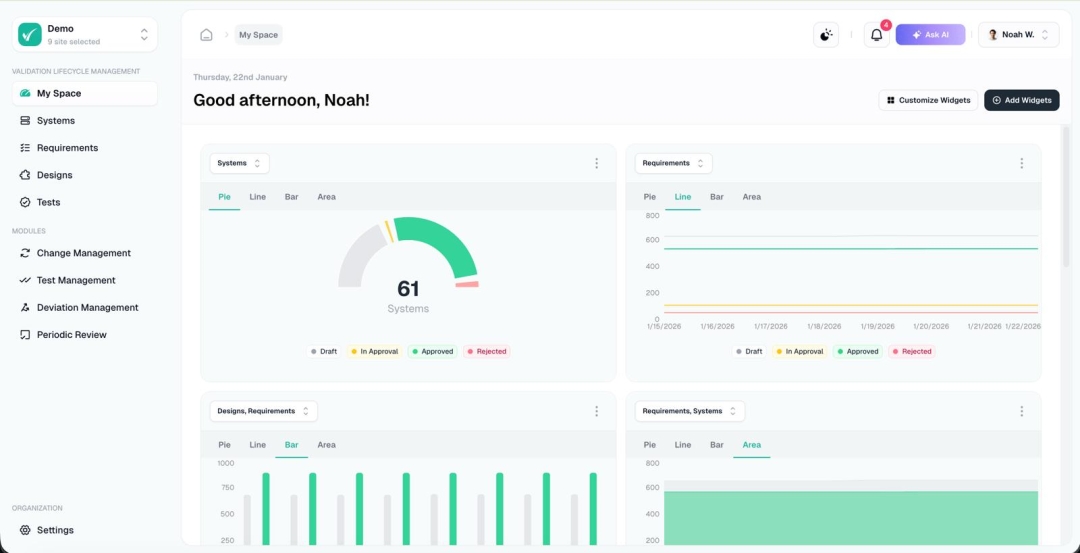
Task: Open Deviation Management module
Action: 87,308
